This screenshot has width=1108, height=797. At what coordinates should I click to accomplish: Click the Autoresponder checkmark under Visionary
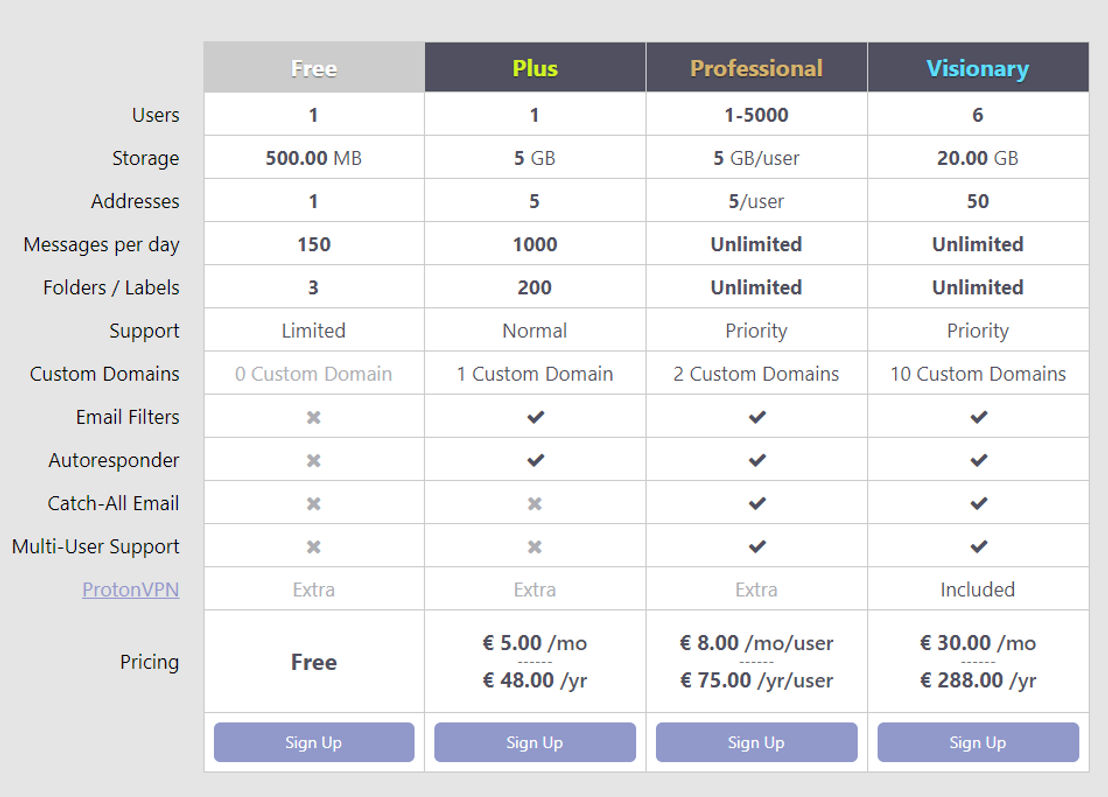coord(979,460)
